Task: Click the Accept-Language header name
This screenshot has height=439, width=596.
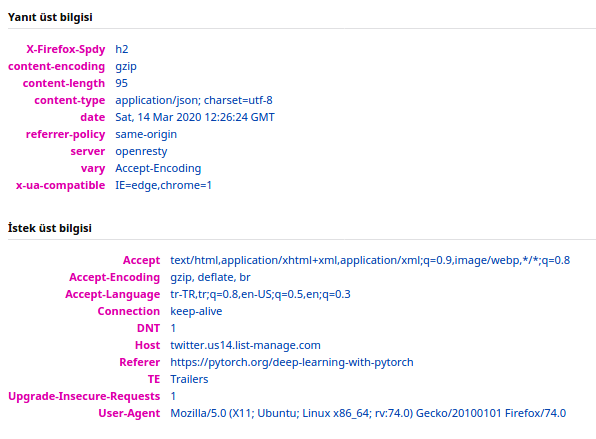Action: point(113,295)
